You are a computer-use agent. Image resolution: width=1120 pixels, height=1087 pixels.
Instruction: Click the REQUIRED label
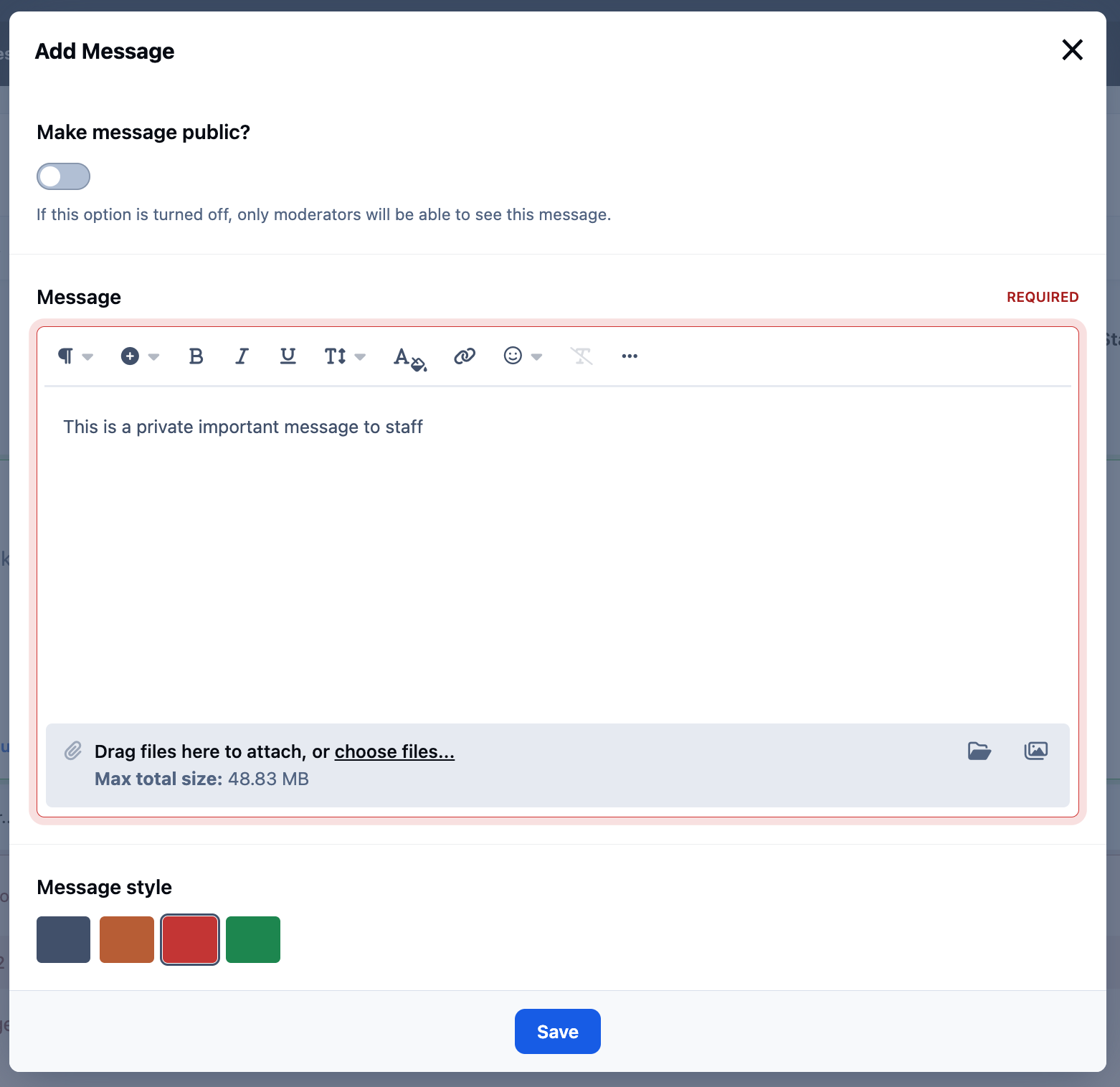(x=1043, y=297)
